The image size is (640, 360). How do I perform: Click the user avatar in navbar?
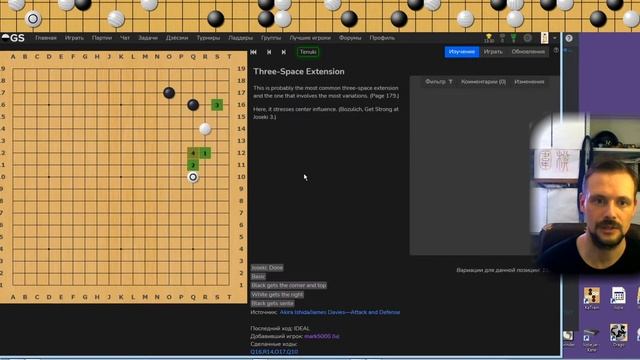point(544,38)
